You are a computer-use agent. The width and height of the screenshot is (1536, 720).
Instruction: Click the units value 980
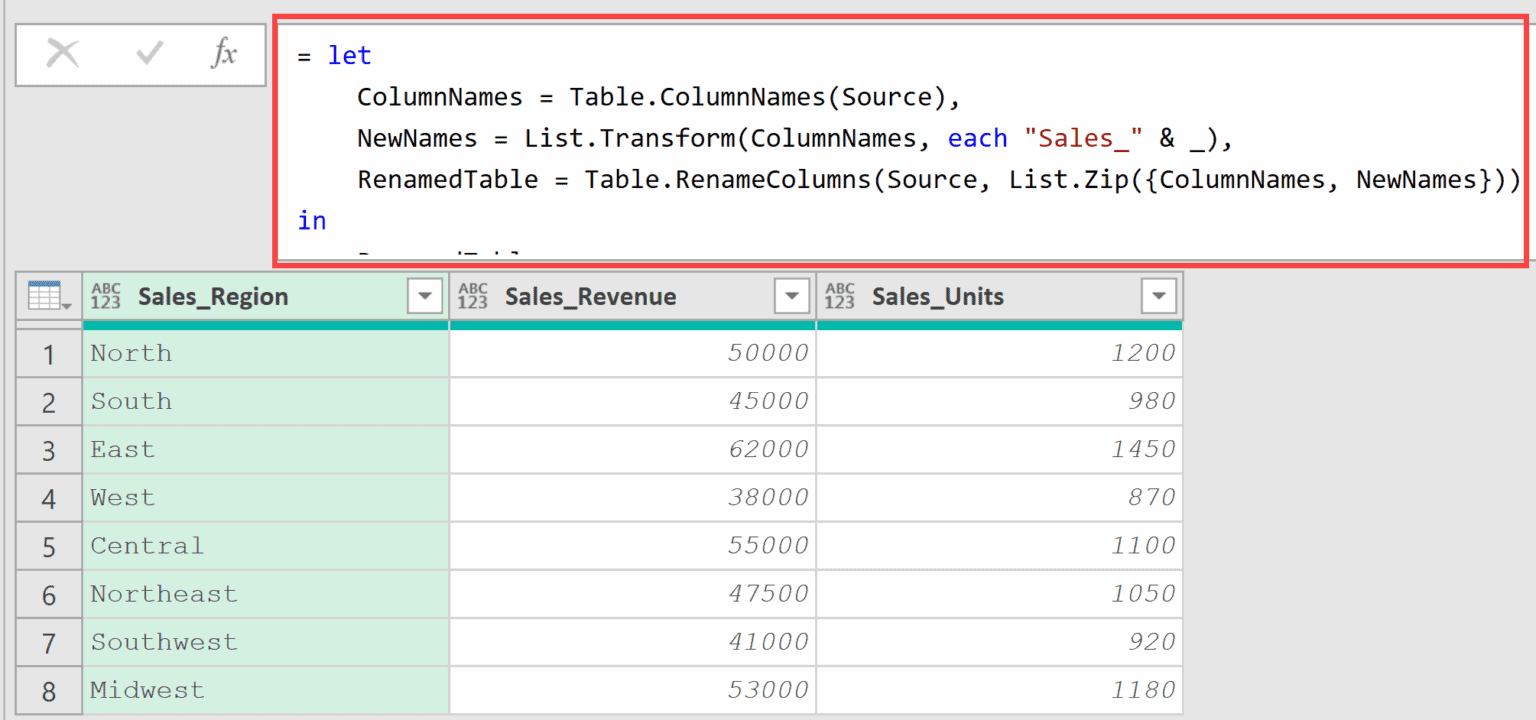(x=1000, y=402)
